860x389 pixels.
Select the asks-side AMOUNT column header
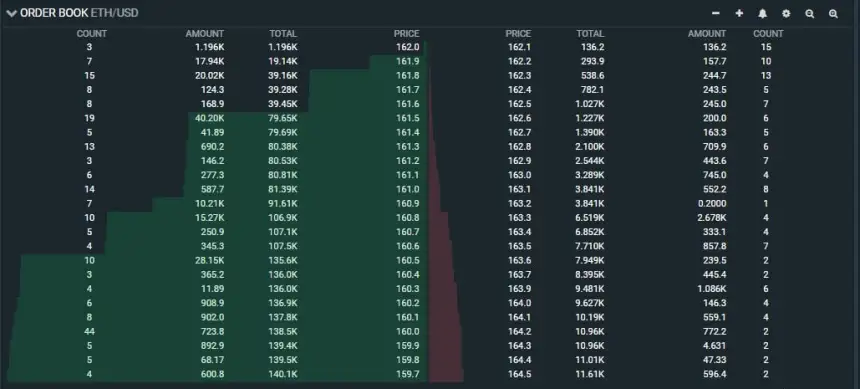pos(707,33)
